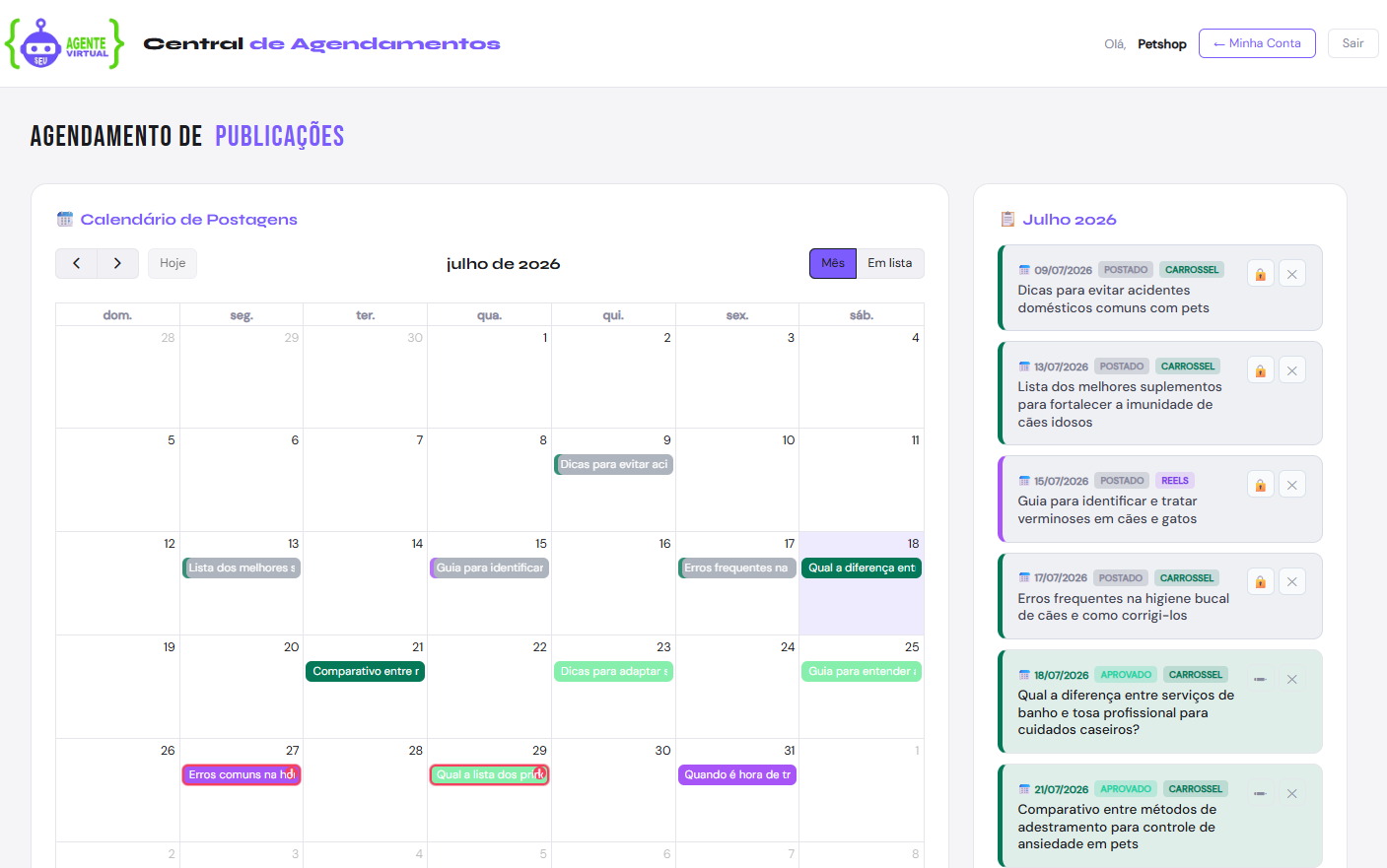Image resolution: width=1387 pixels, height=868 pixels.
Task: Open 'Dicas para evitar aci' event on day 9
Action: (x=613, y=464)
